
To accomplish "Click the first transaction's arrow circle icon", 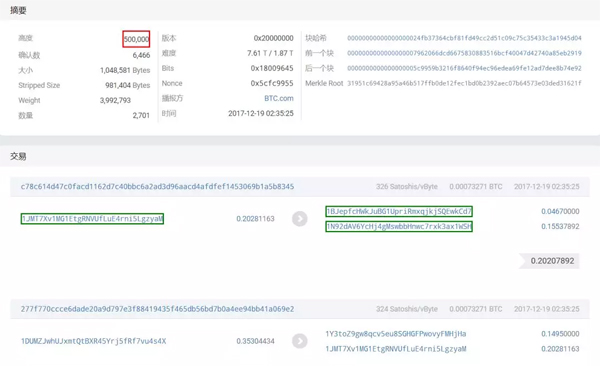I will [x=300, y=219].
